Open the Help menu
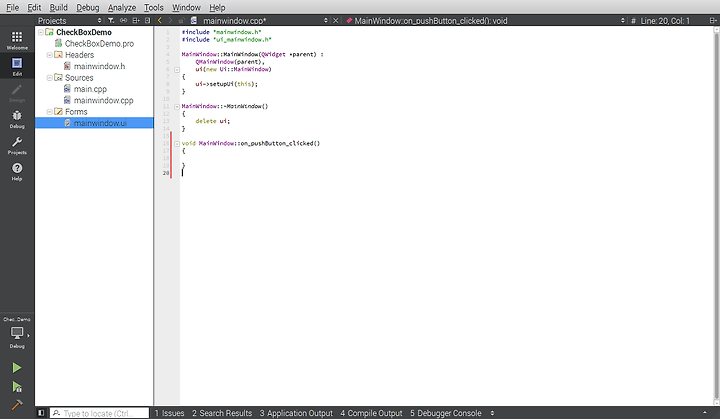This screenshot has height=419, width=720. point(217,7)
